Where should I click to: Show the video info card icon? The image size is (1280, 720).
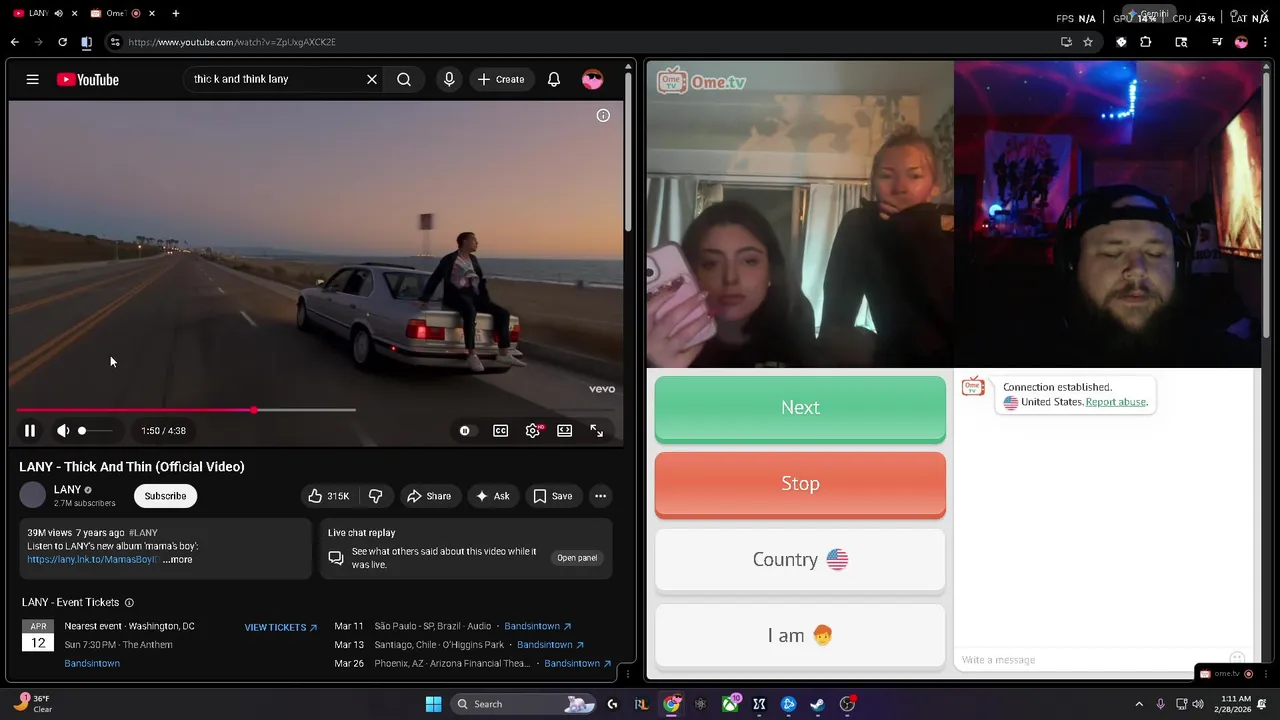[603, 115]
